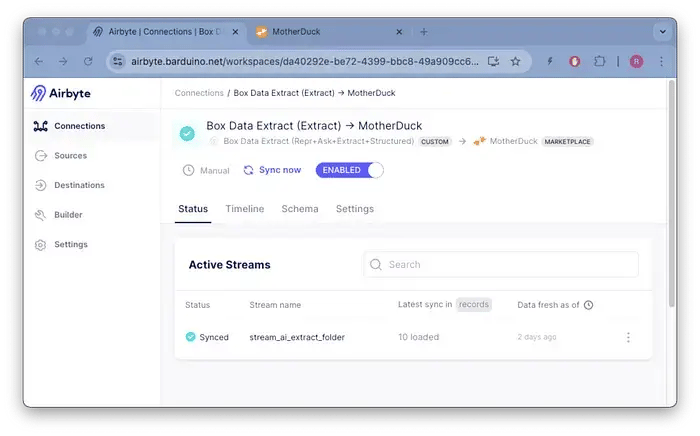Go forward in the browser

(63, 61)
